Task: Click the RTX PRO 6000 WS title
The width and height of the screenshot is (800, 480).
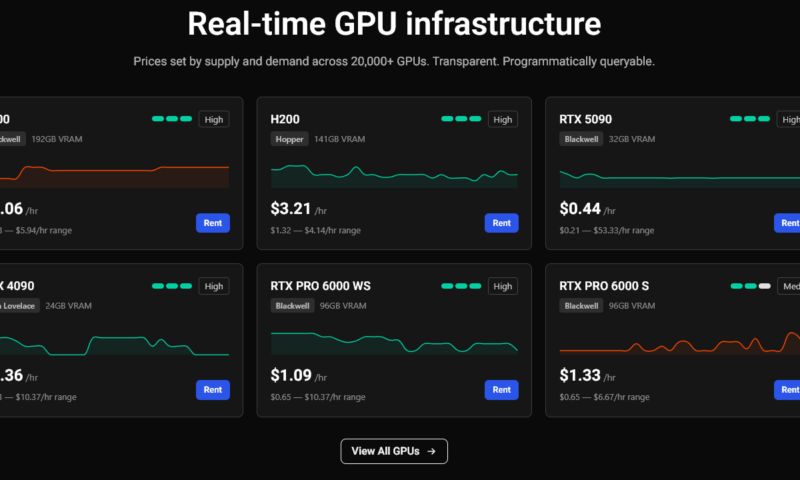Action: click(320, 286)
